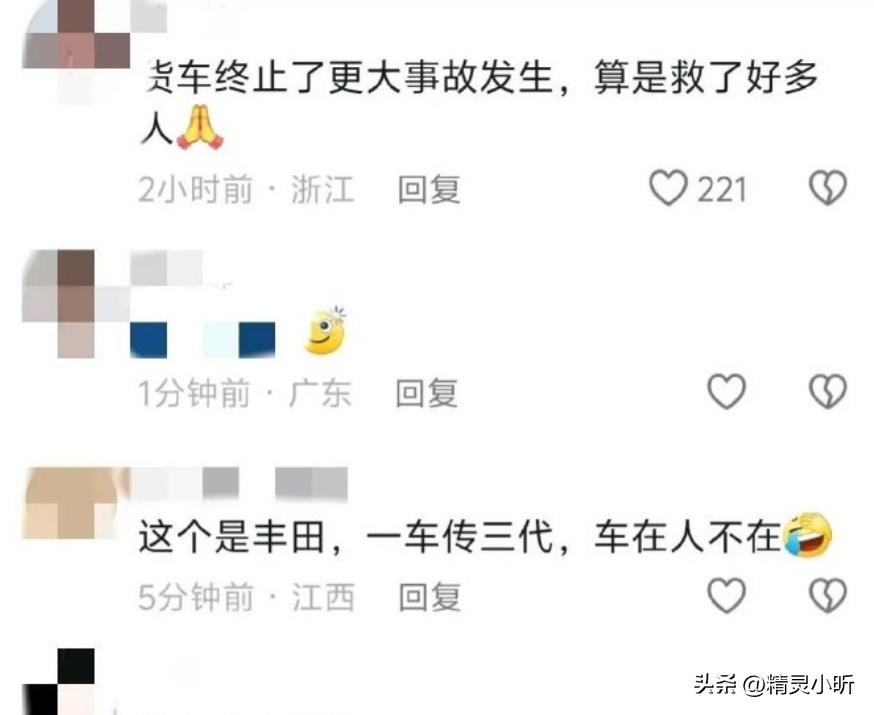Tap the praying hands emoji in first comment
874x715 pixels.
click(x=200, y=128)
